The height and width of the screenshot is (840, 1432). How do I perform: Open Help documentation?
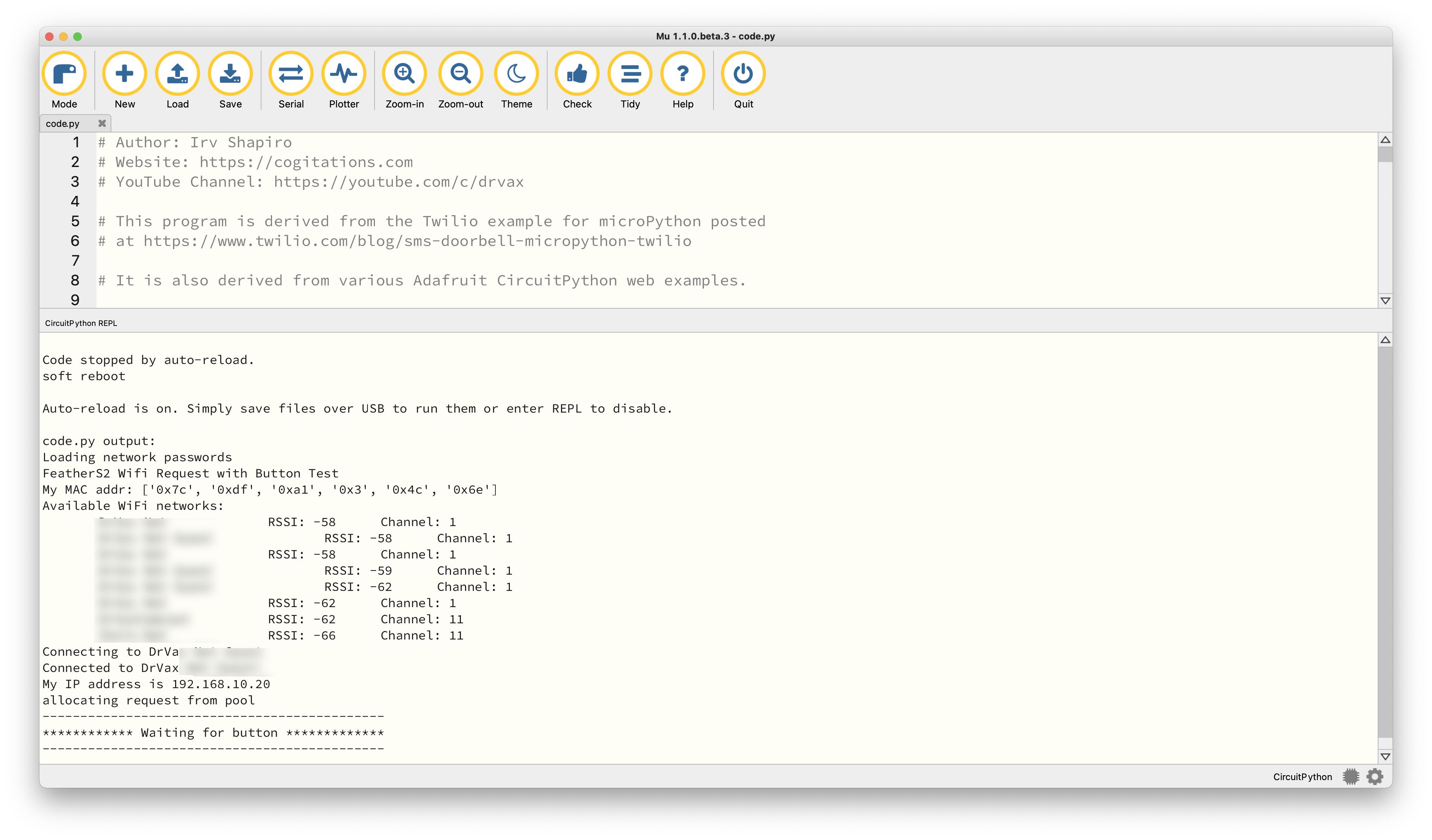(x=683, y=80)
